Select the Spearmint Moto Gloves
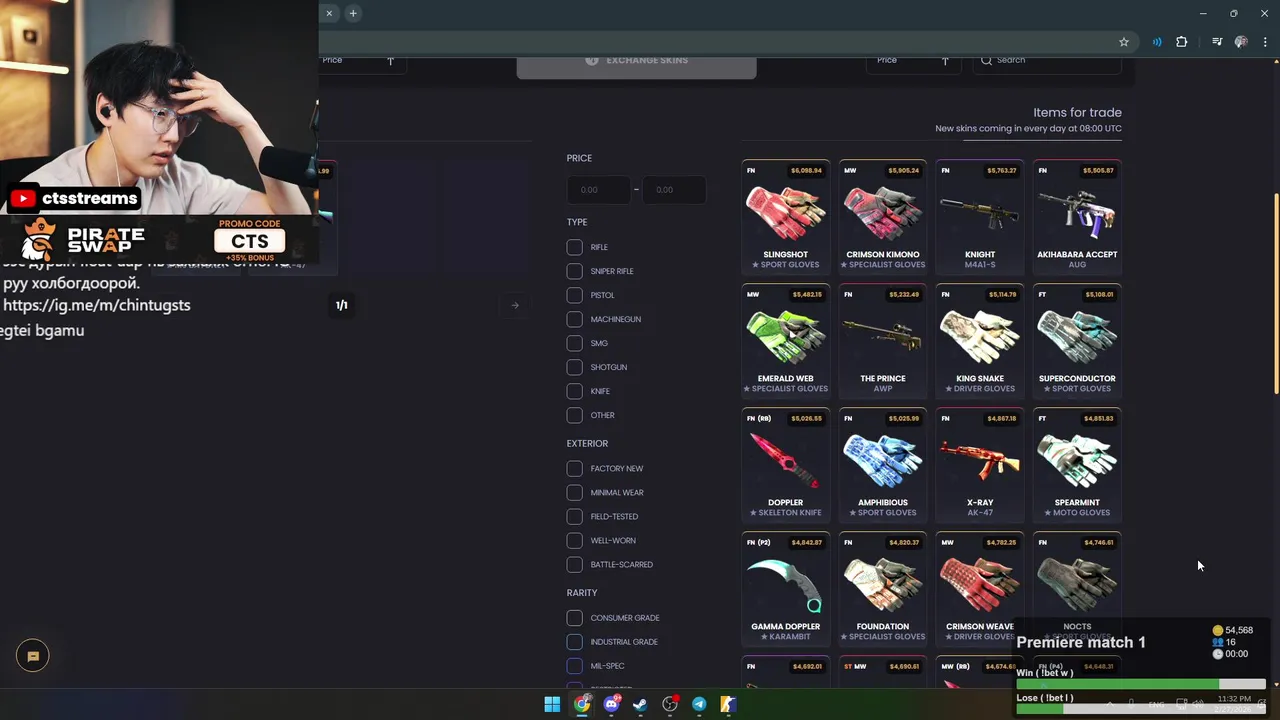1280x720 pixels. [1077, 465]
